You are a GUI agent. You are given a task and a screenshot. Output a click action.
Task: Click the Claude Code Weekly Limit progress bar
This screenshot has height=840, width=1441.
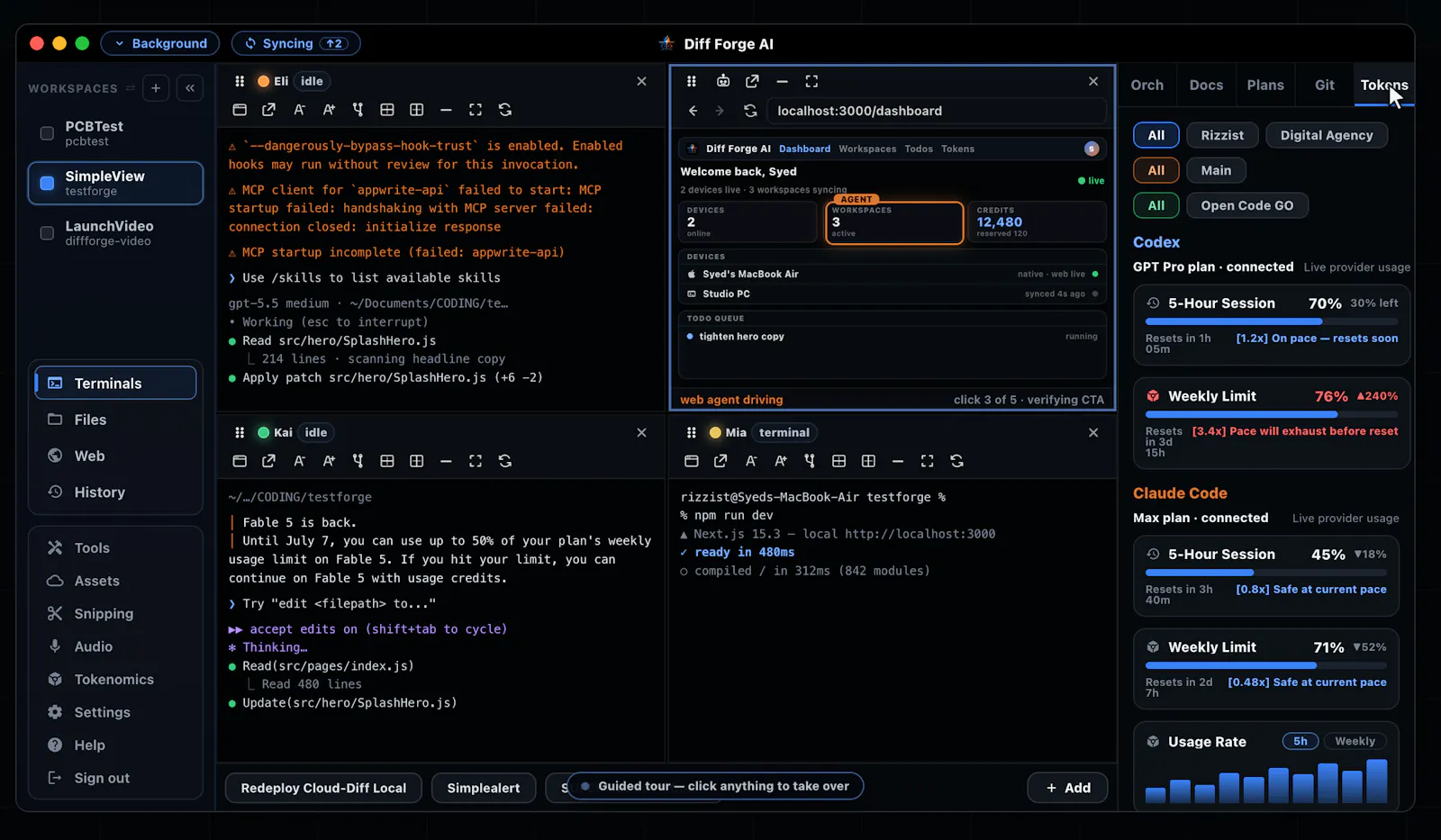[x=1266, y=665]
